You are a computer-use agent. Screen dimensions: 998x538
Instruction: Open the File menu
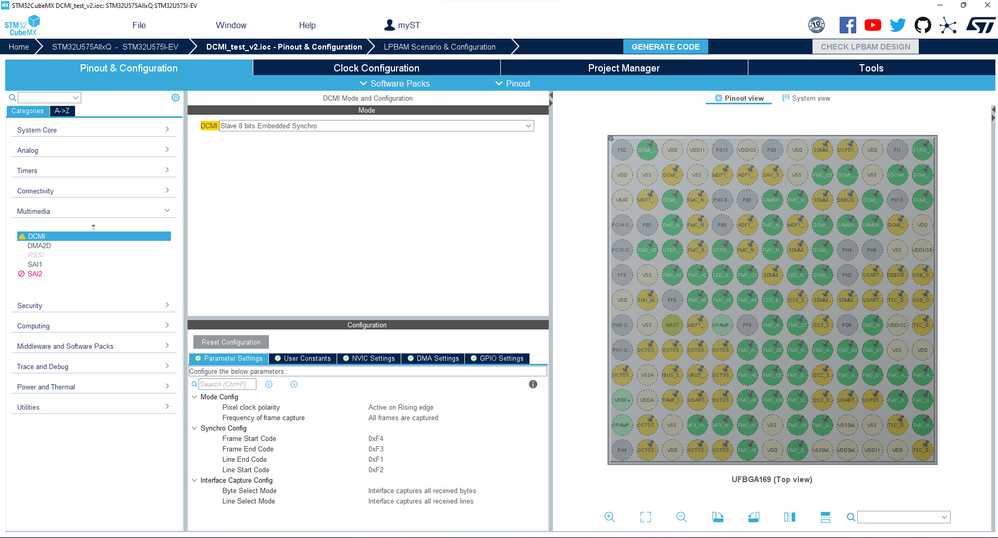click(139, 25)
